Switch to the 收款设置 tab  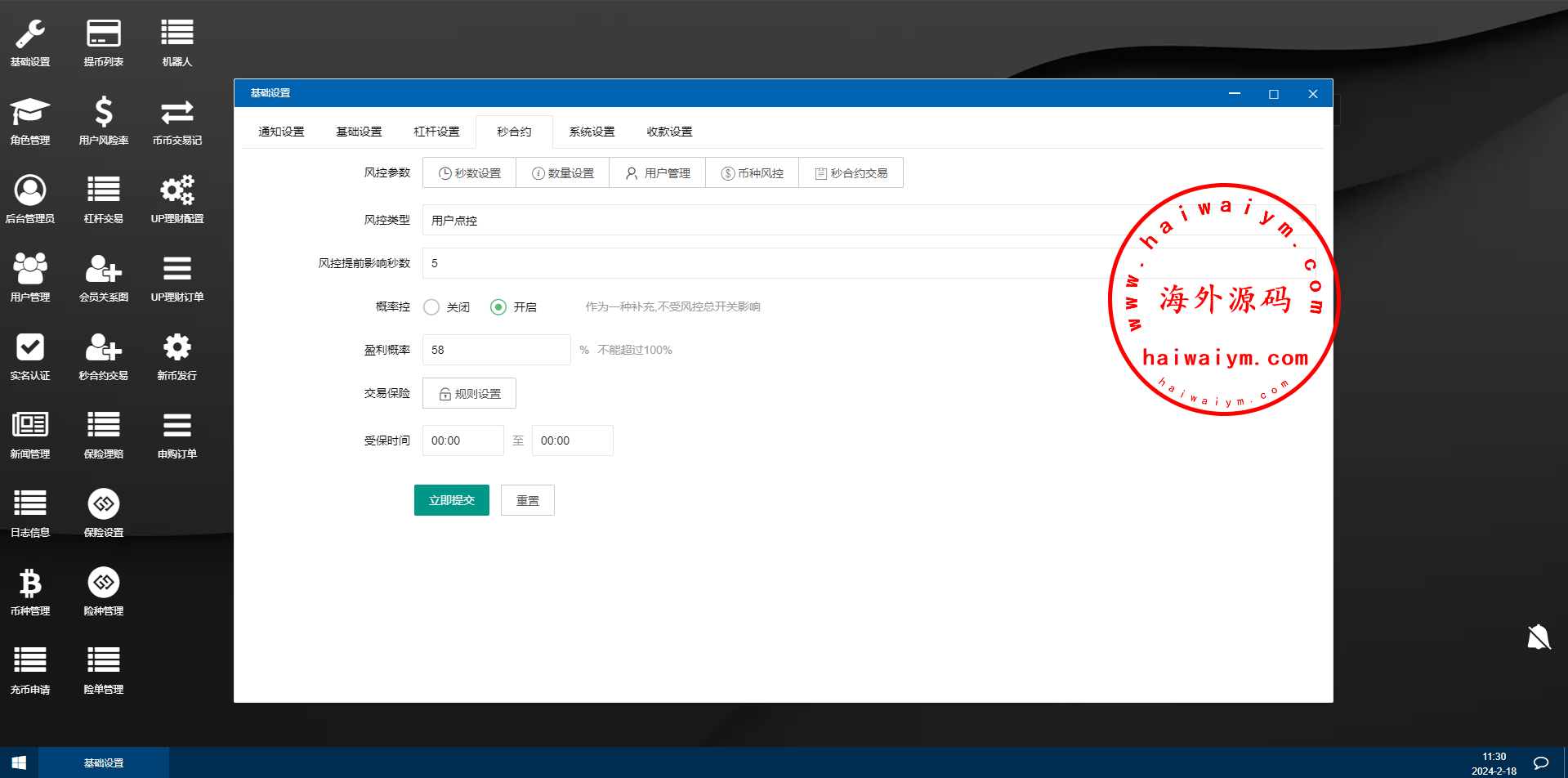(x=669, y=132)
